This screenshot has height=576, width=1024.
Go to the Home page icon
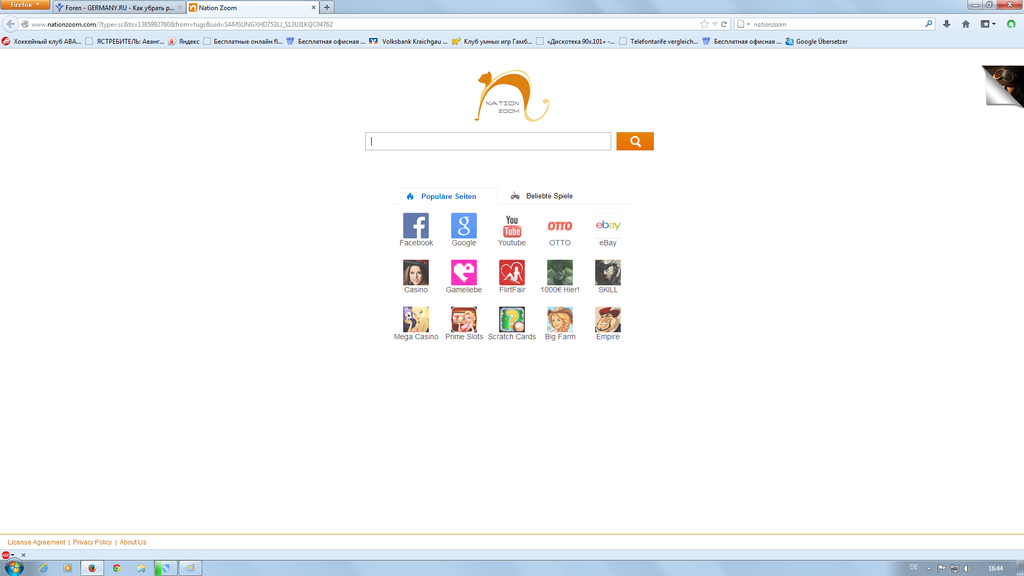pyautogui.click(x=966, y=24)
